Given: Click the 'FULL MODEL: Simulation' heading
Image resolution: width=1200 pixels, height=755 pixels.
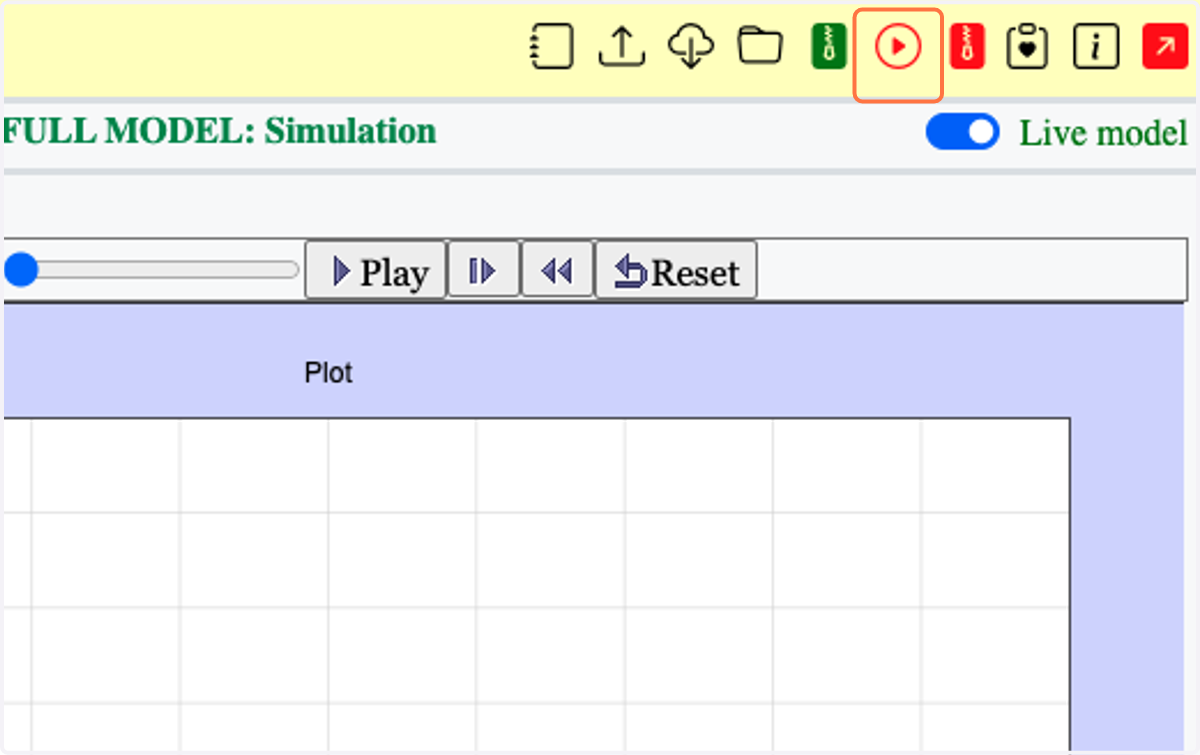Looking at the screenshot, I should [220, 131].
